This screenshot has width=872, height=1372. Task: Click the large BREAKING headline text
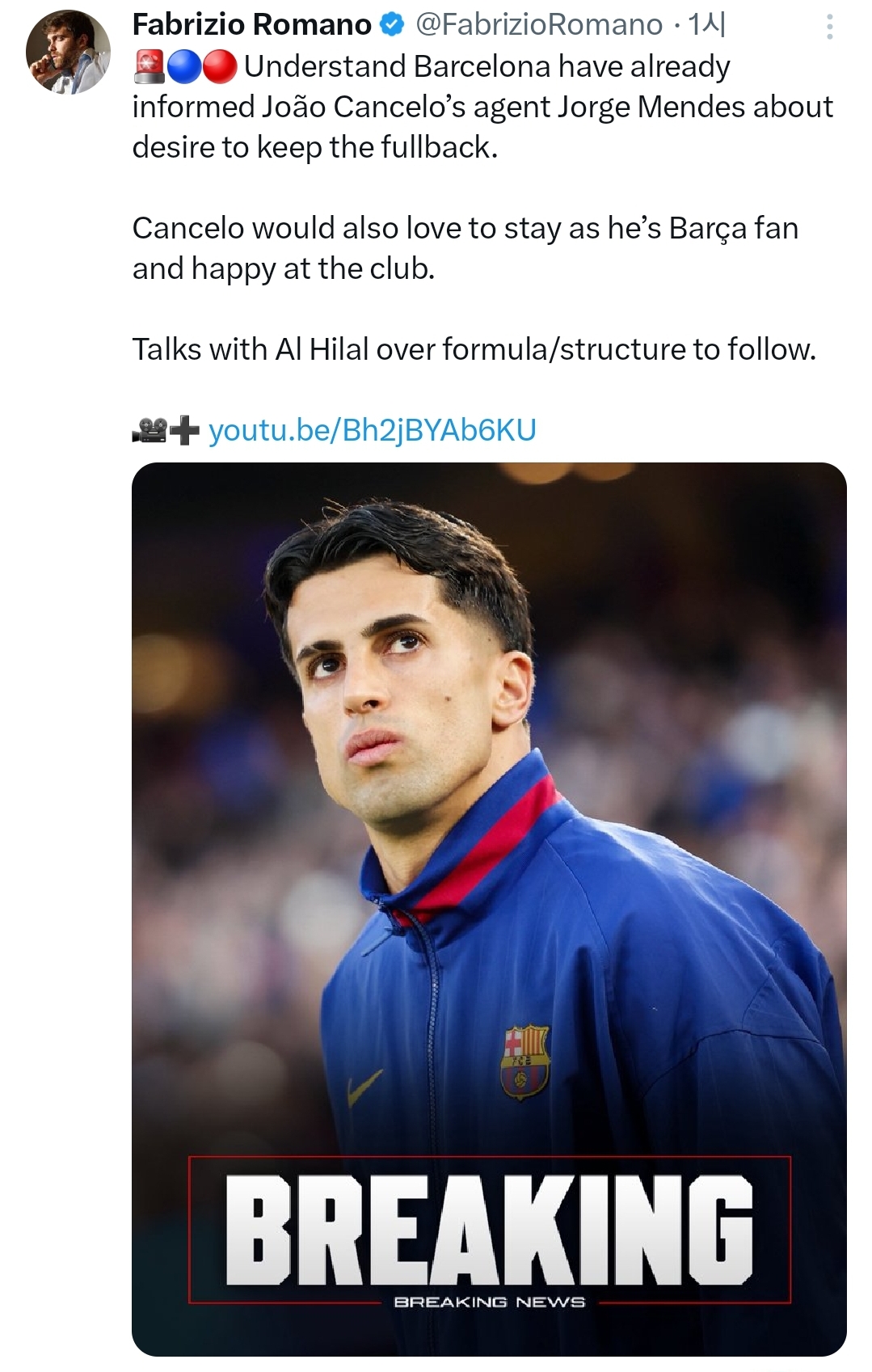489,1230
